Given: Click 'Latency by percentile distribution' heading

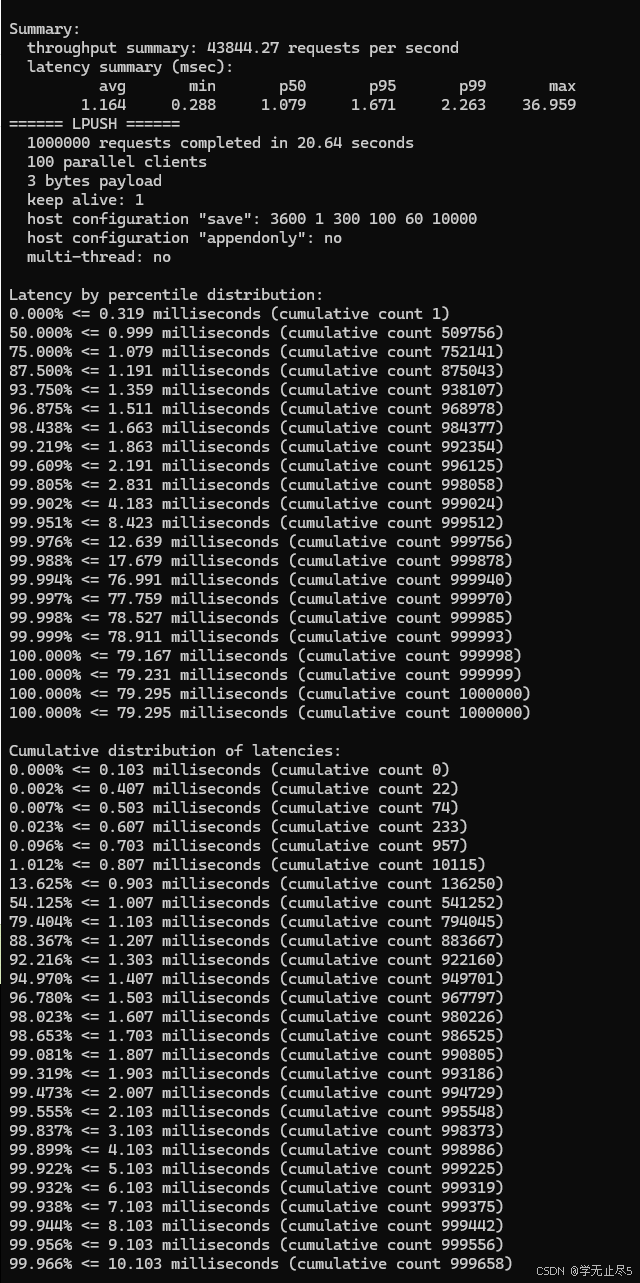Looking at the screenshot, I should pos(166,295).
